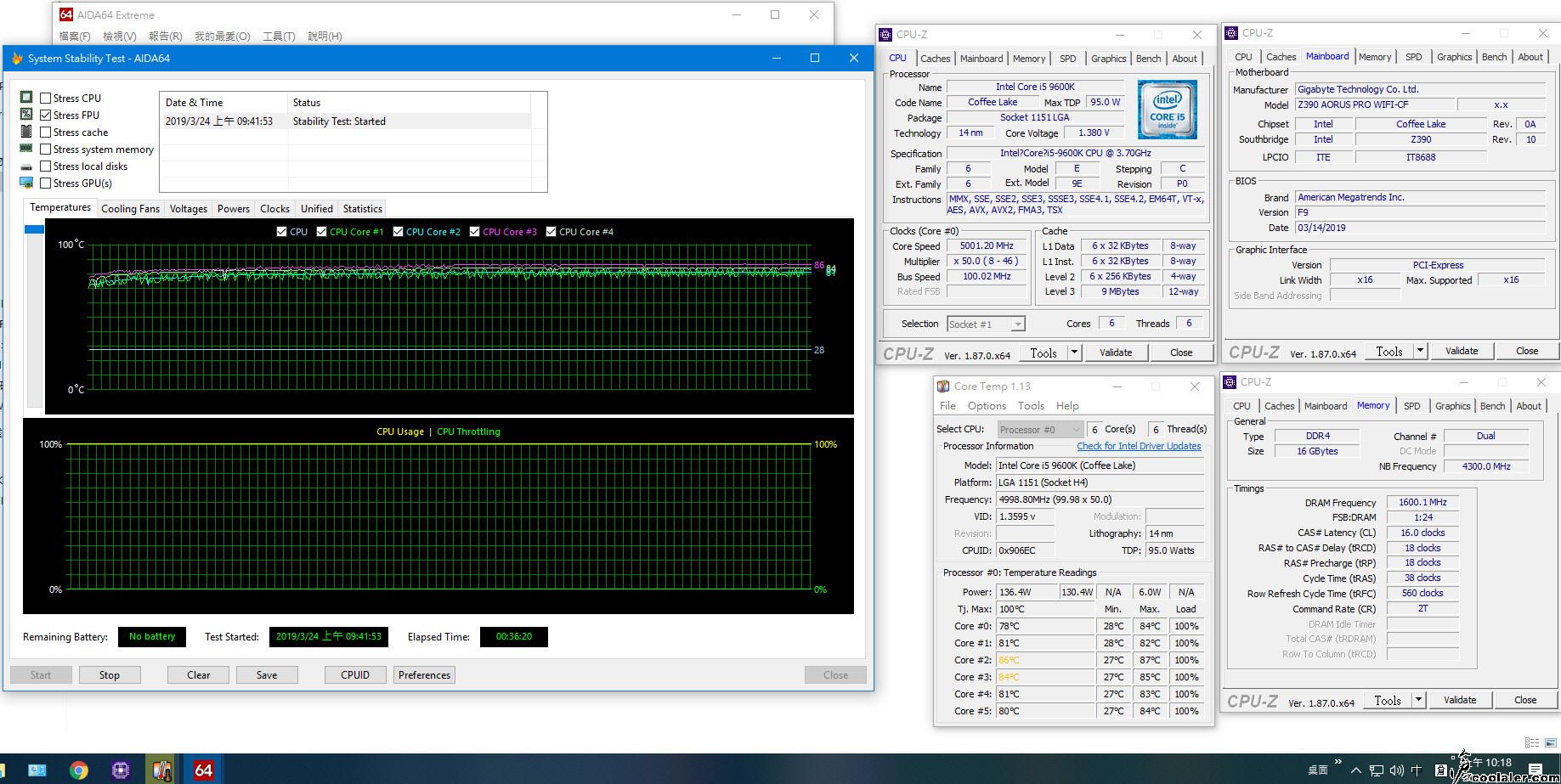Click the Core Temp thermometer taskbar icon
Image resolution: width=1561 pixels, height=784 pixels.
point(161,770)
